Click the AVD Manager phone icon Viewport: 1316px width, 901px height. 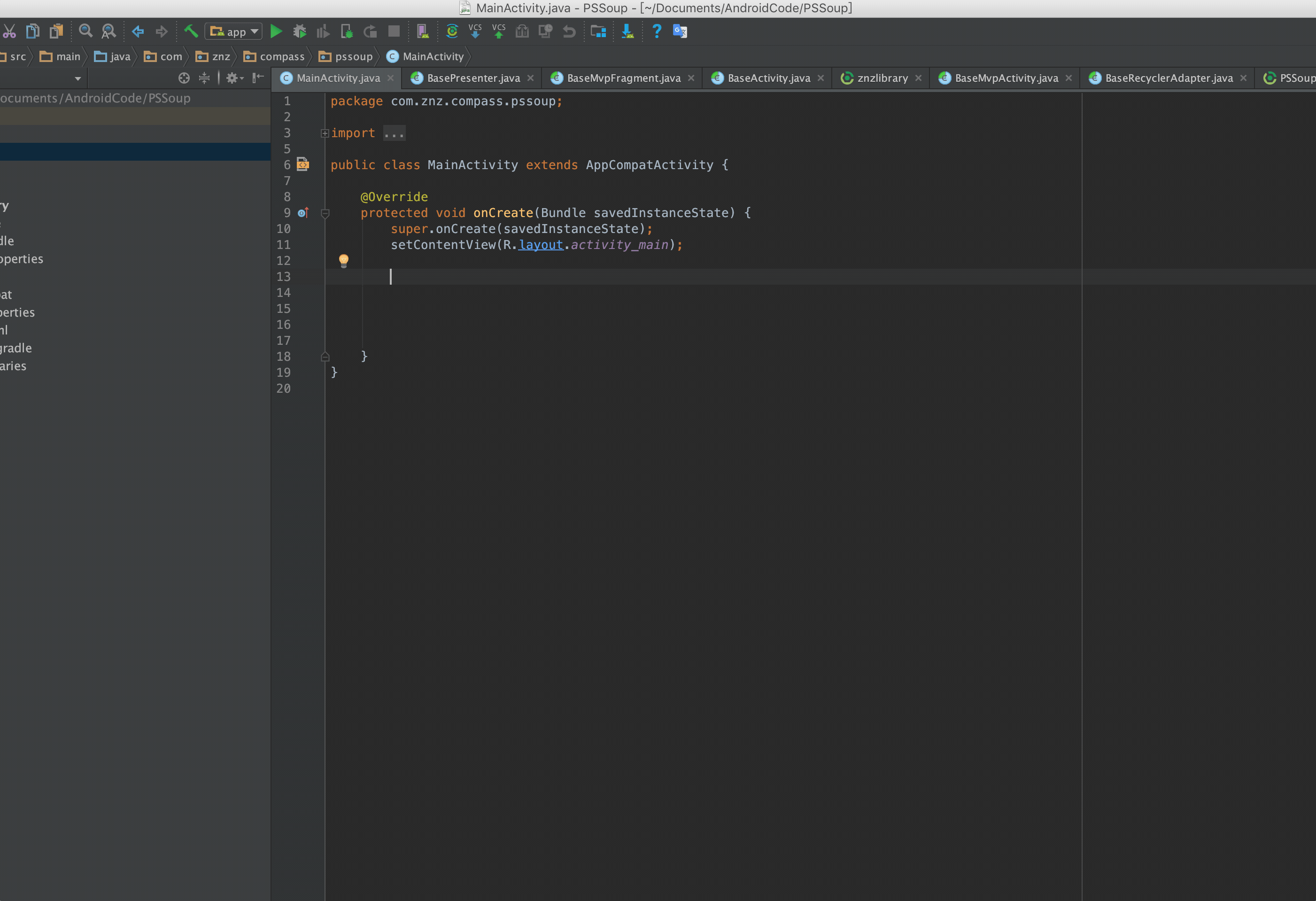click(x=422, y=31)
